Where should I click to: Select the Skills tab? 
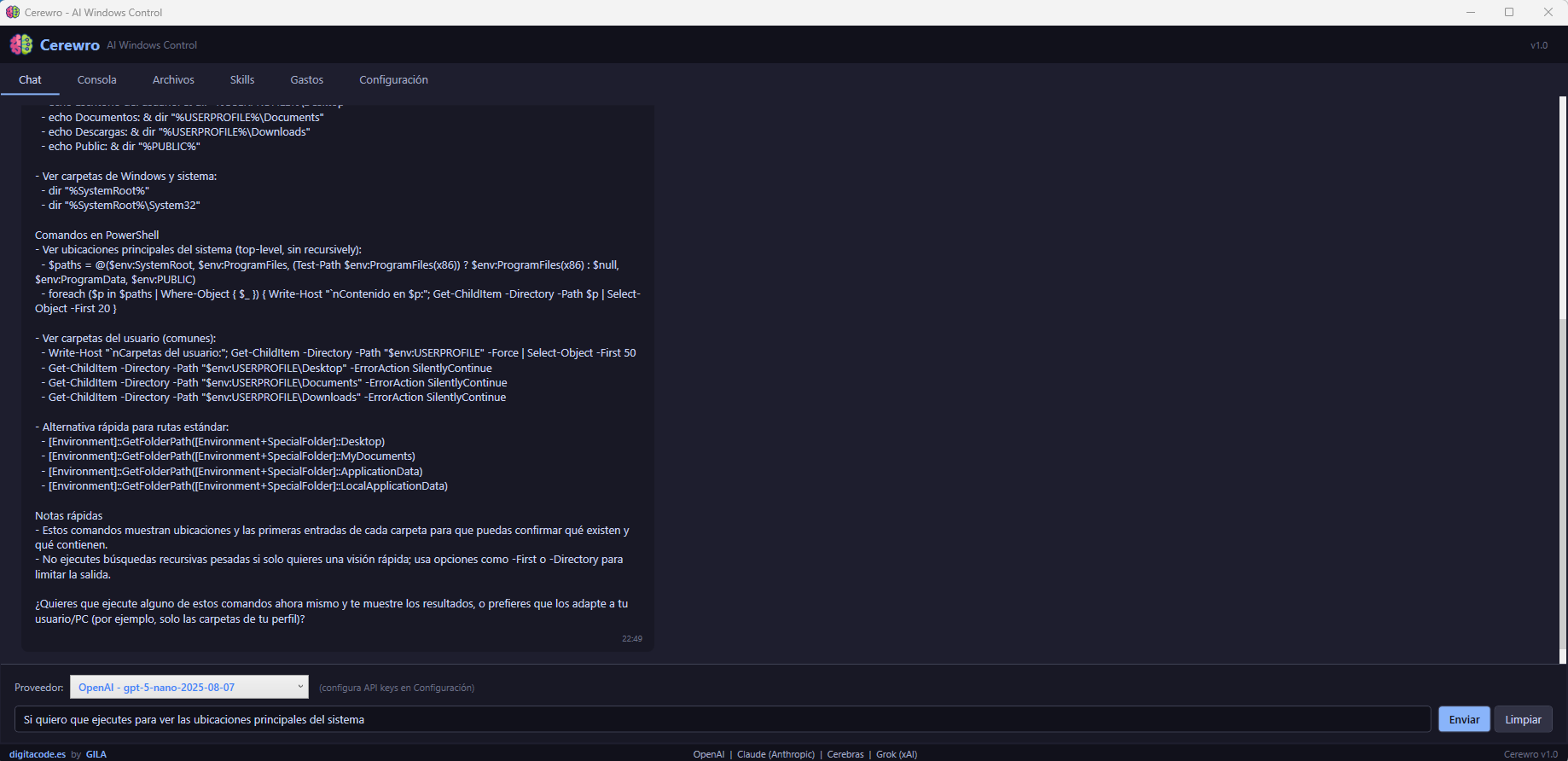242,79
